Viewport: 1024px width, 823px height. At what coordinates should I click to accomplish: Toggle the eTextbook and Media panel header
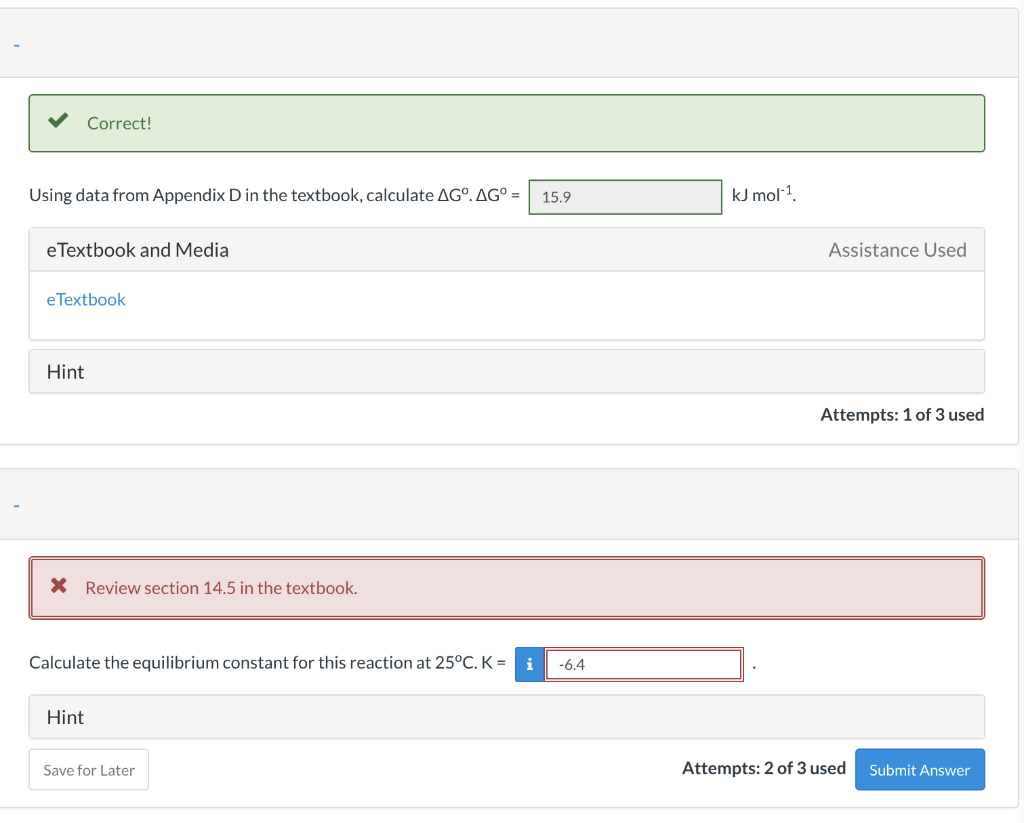click(507, 250)
